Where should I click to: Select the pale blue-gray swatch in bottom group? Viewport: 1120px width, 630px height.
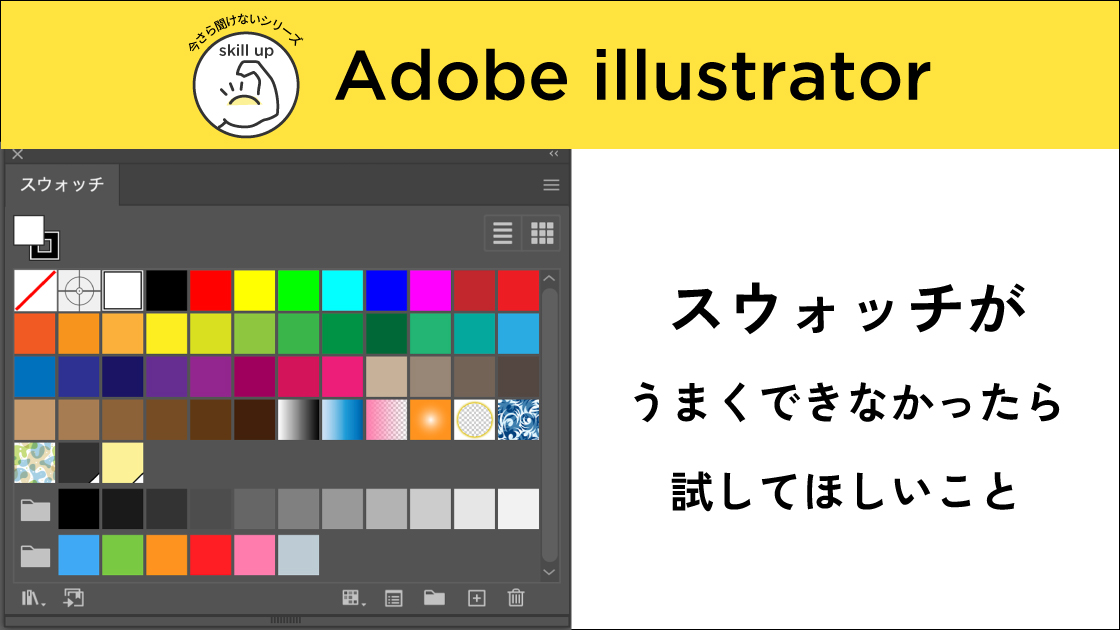(x=299, y=555)
